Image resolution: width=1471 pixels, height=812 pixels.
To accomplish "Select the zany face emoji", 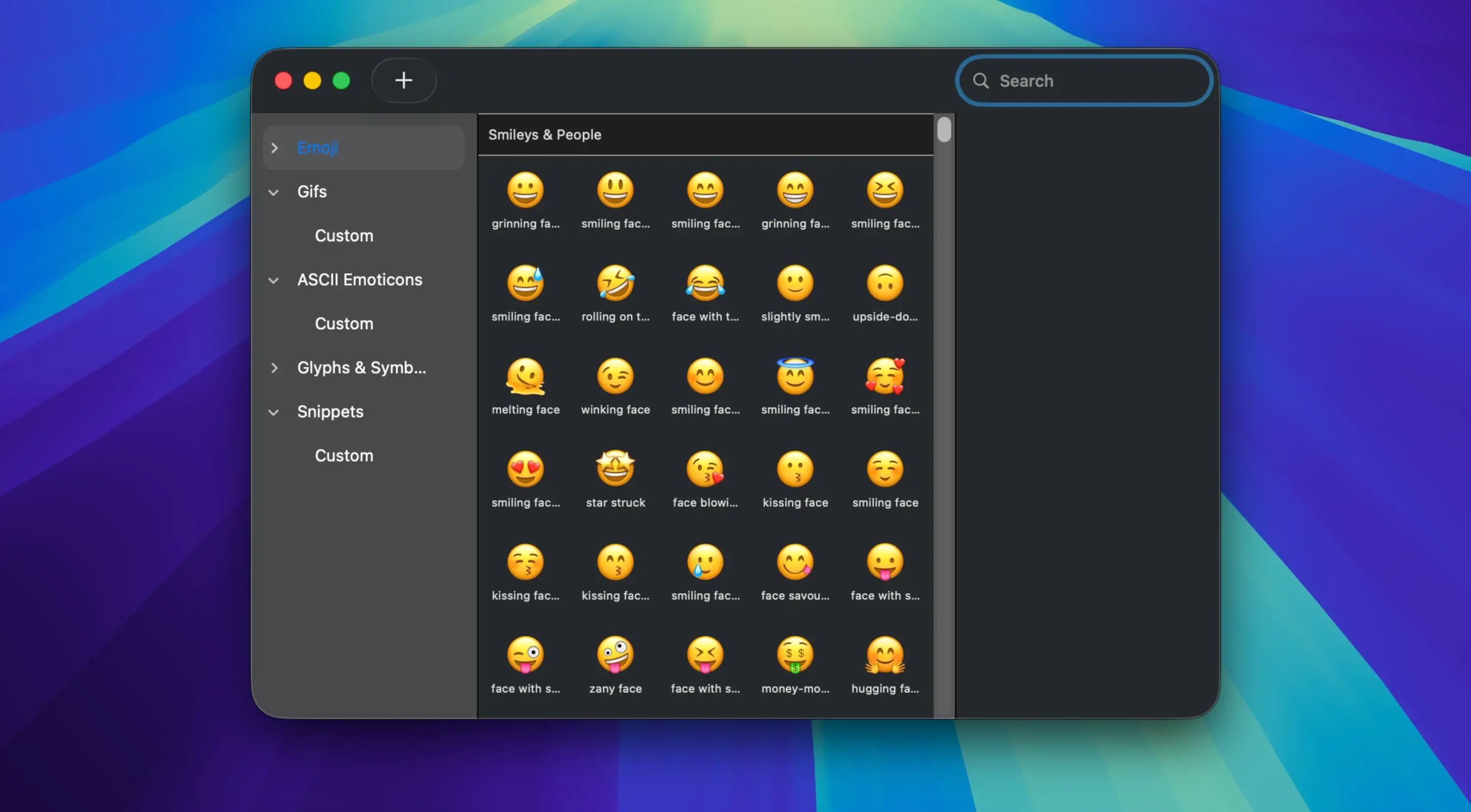I will tap(615, 655).
